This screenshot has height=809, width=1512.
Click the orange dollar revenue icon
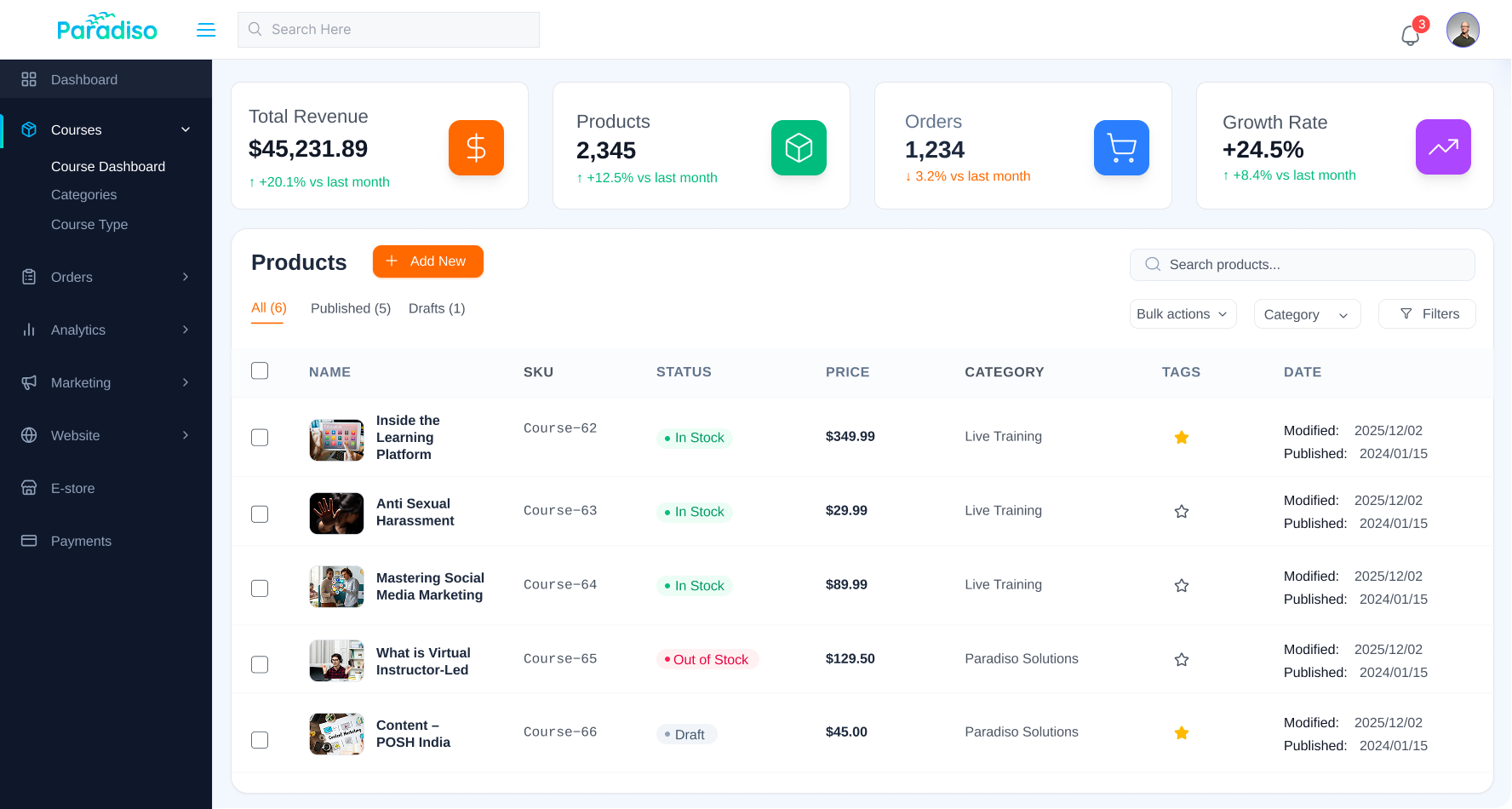(x=476, y=148)
